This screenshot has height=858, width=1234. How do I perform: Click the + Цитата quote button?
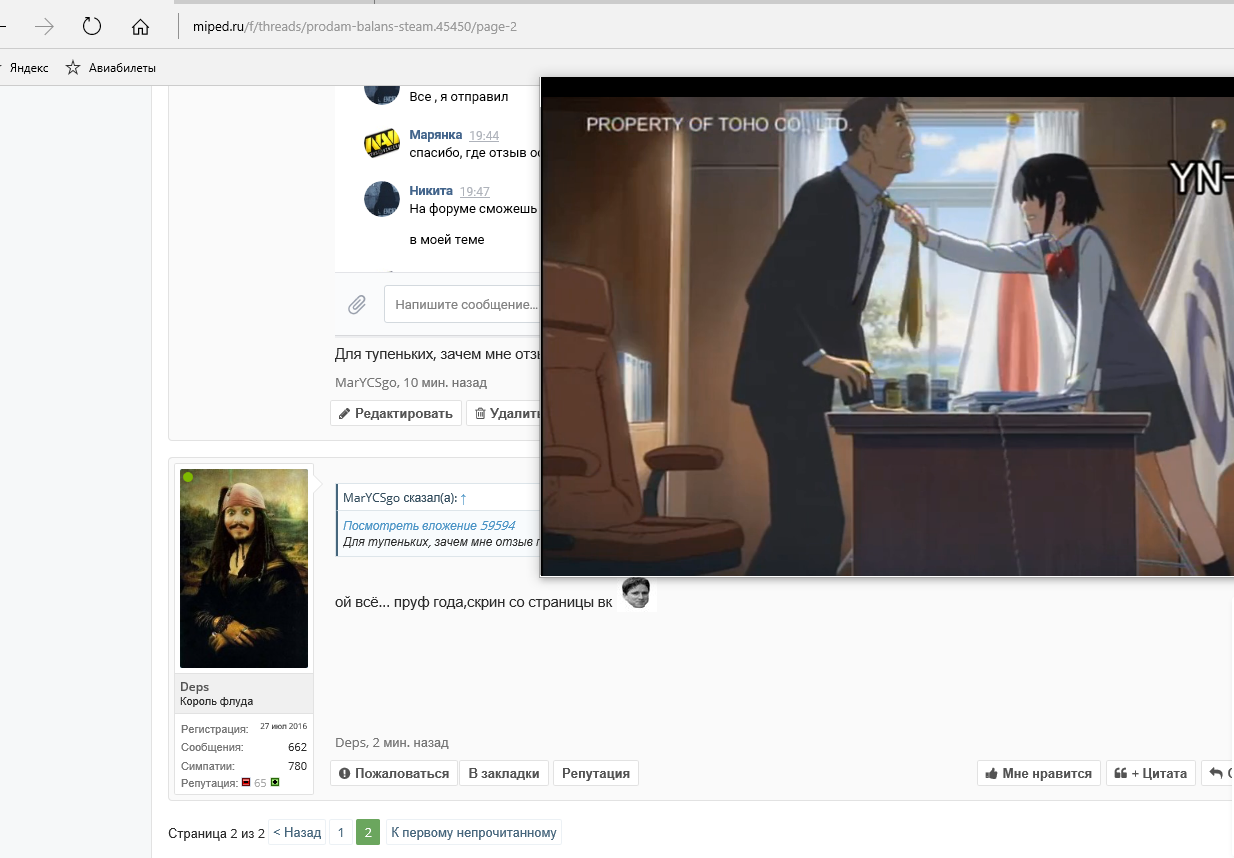click(x=1151, y=773)
